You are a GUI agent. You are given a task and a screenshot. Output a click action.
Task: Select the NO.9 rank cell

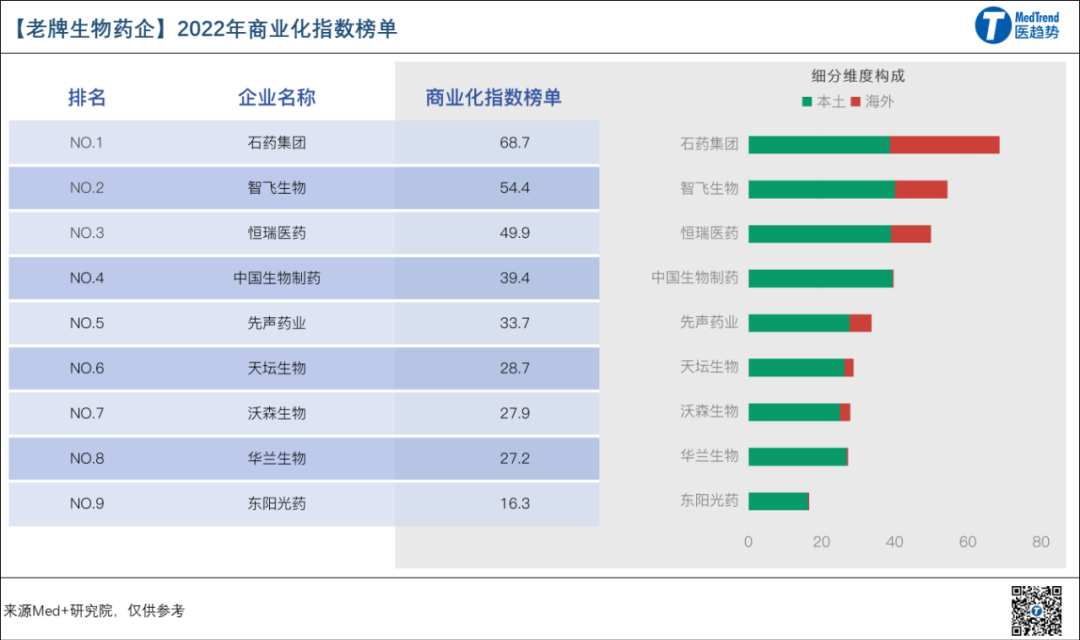pyautogui.click(x=87, y=504)
